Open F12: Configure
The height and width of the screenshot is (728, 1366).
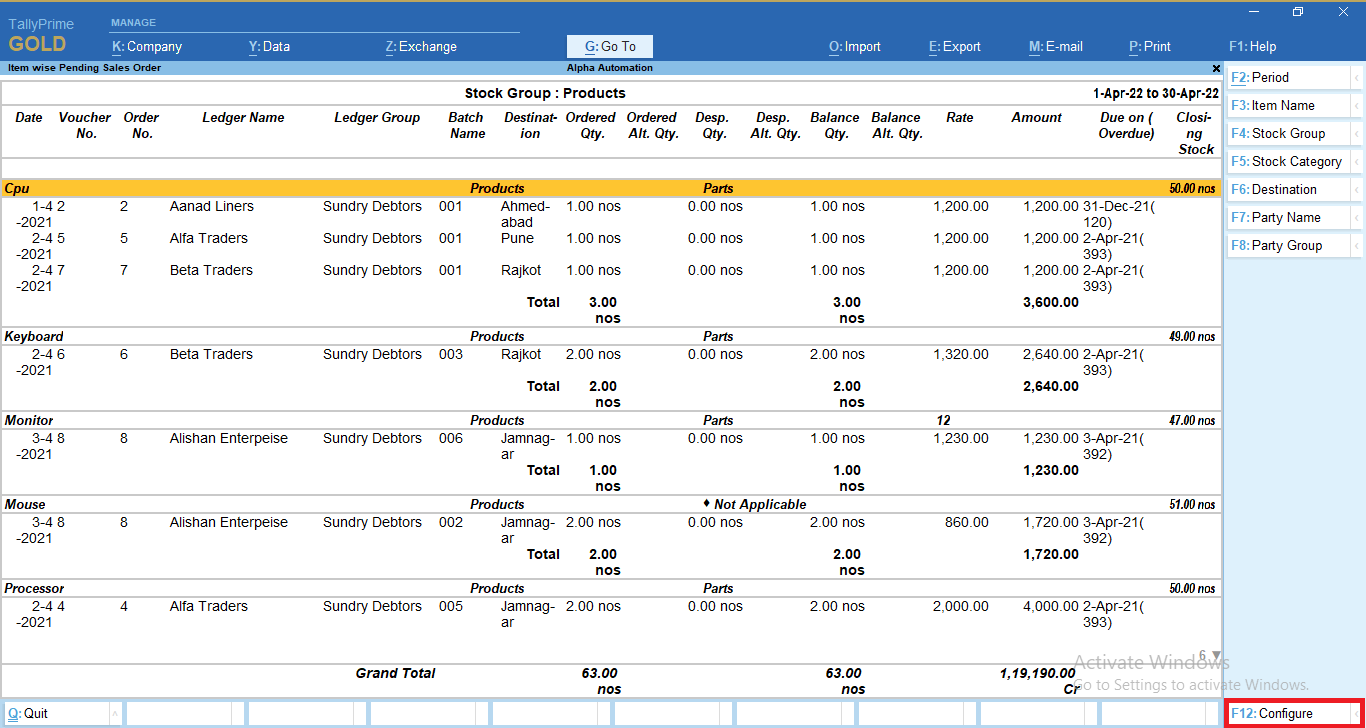[1290, 713]
